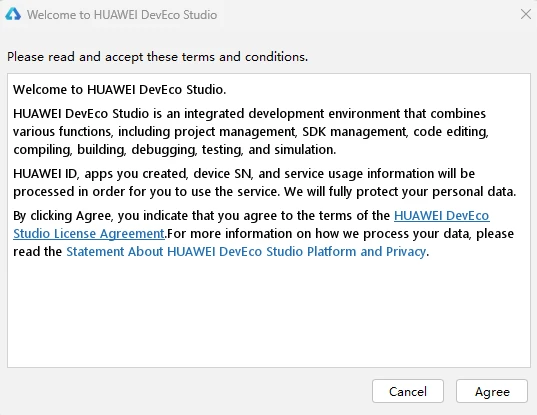Screen dimensions: 537x415
Task: Click the 'Please read and accept these terms and conditions.' text
Action: tap(158, 57)
